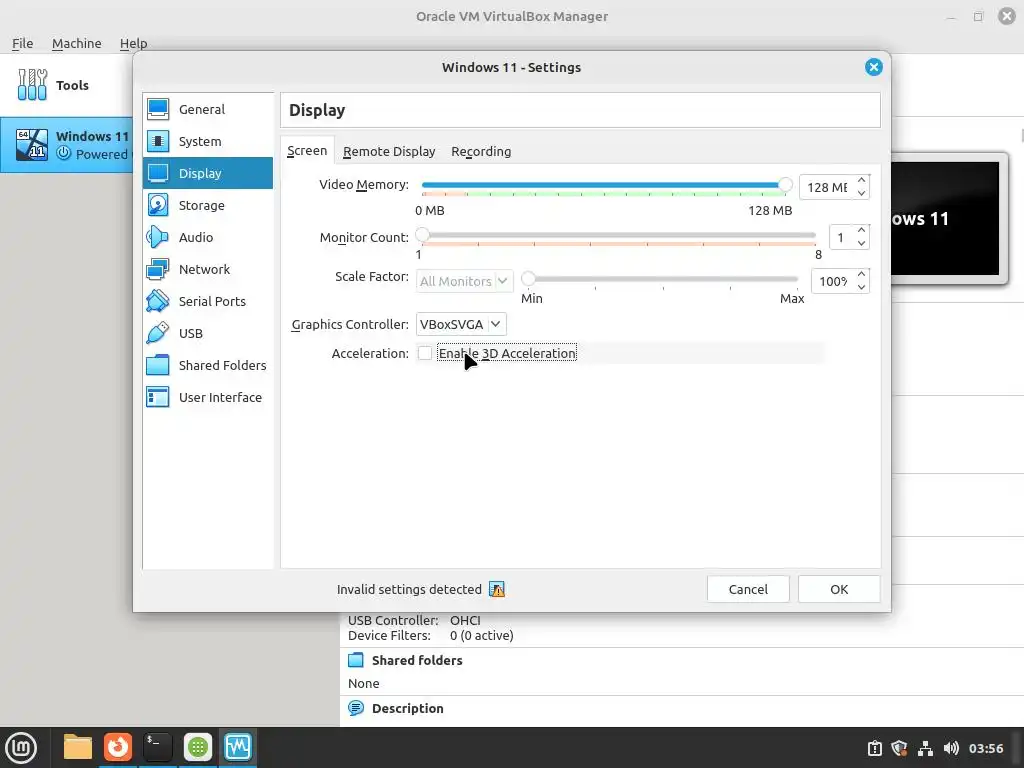Click the Description section icon

(x=356, y=708)
